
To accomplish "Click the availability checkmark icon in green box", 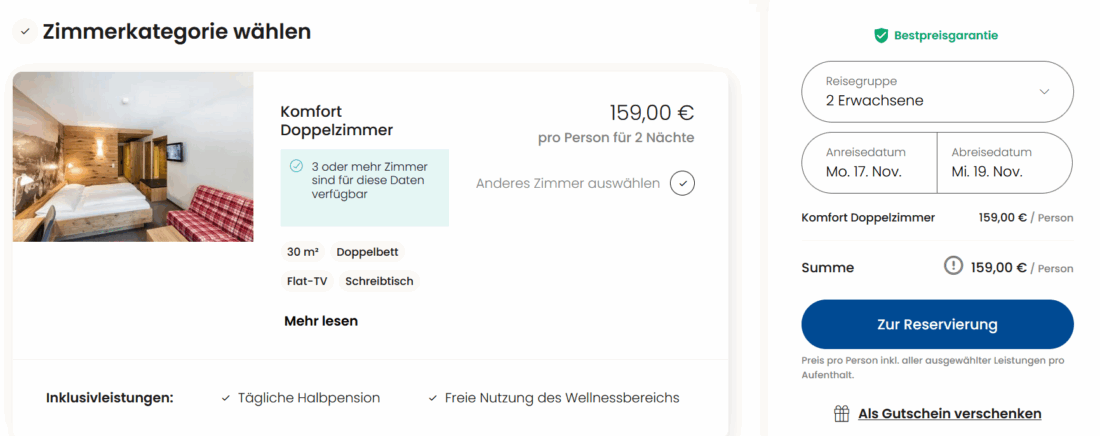I will (x=296, y=166).
